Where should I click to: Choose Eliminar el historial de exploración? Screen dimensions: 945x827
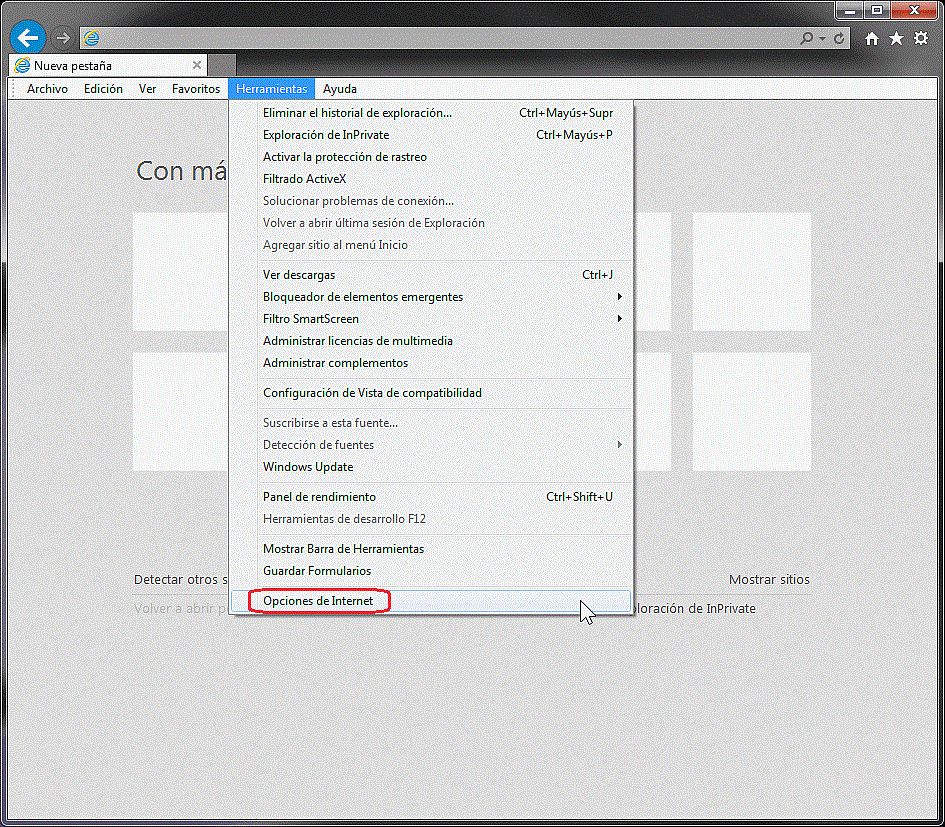(x=357, y=113)
